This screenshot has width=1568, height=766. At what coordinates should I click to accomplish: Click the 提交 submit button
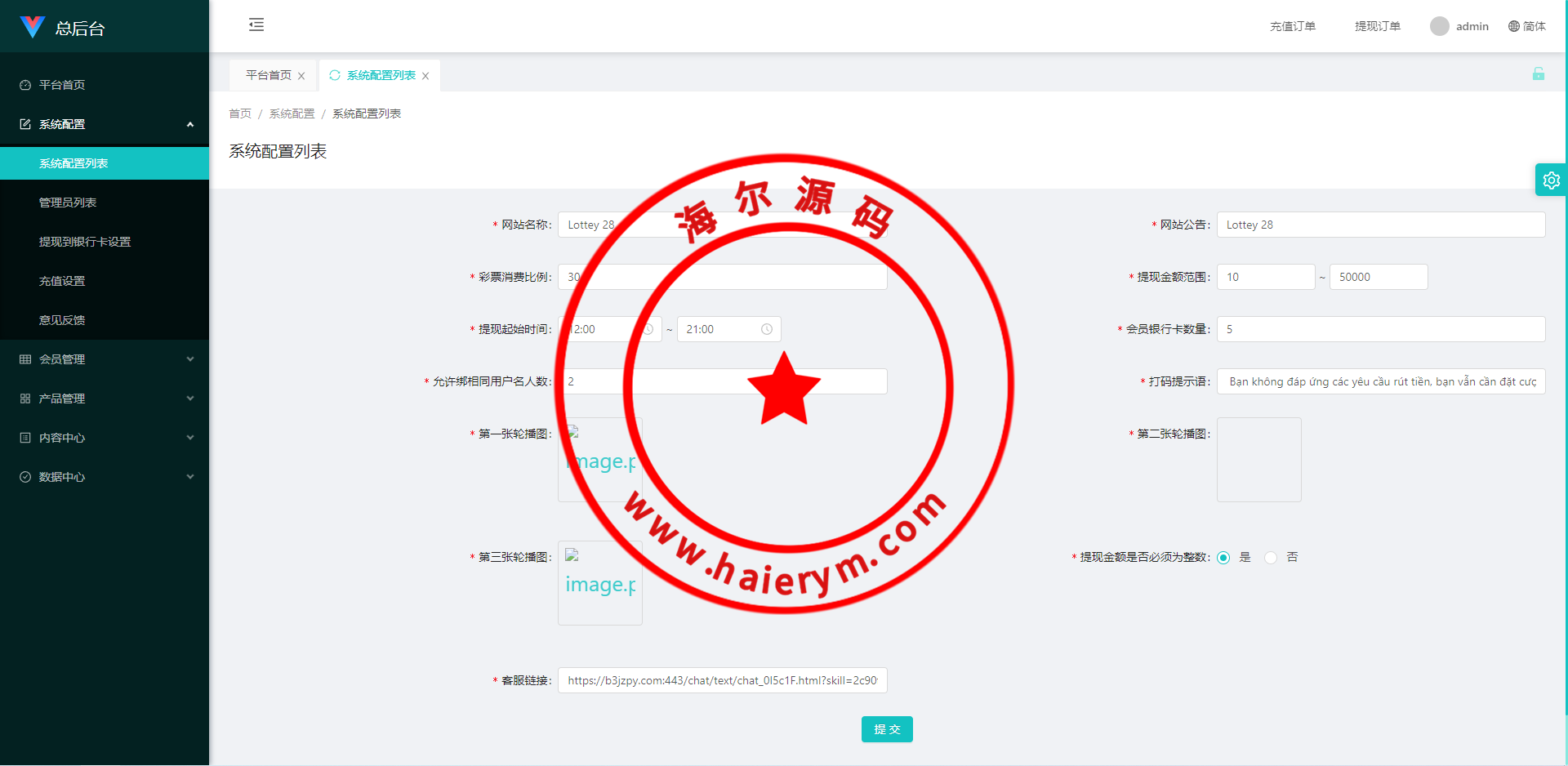pyautogui.click(x=886, y=729)
